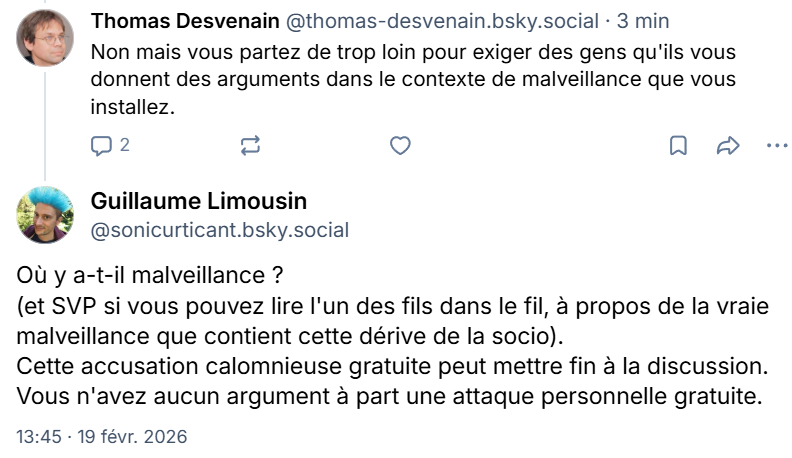The height and width of the screenshot is (458, 792).
Task: Open the three-dot more options menu
Action: 776,146
